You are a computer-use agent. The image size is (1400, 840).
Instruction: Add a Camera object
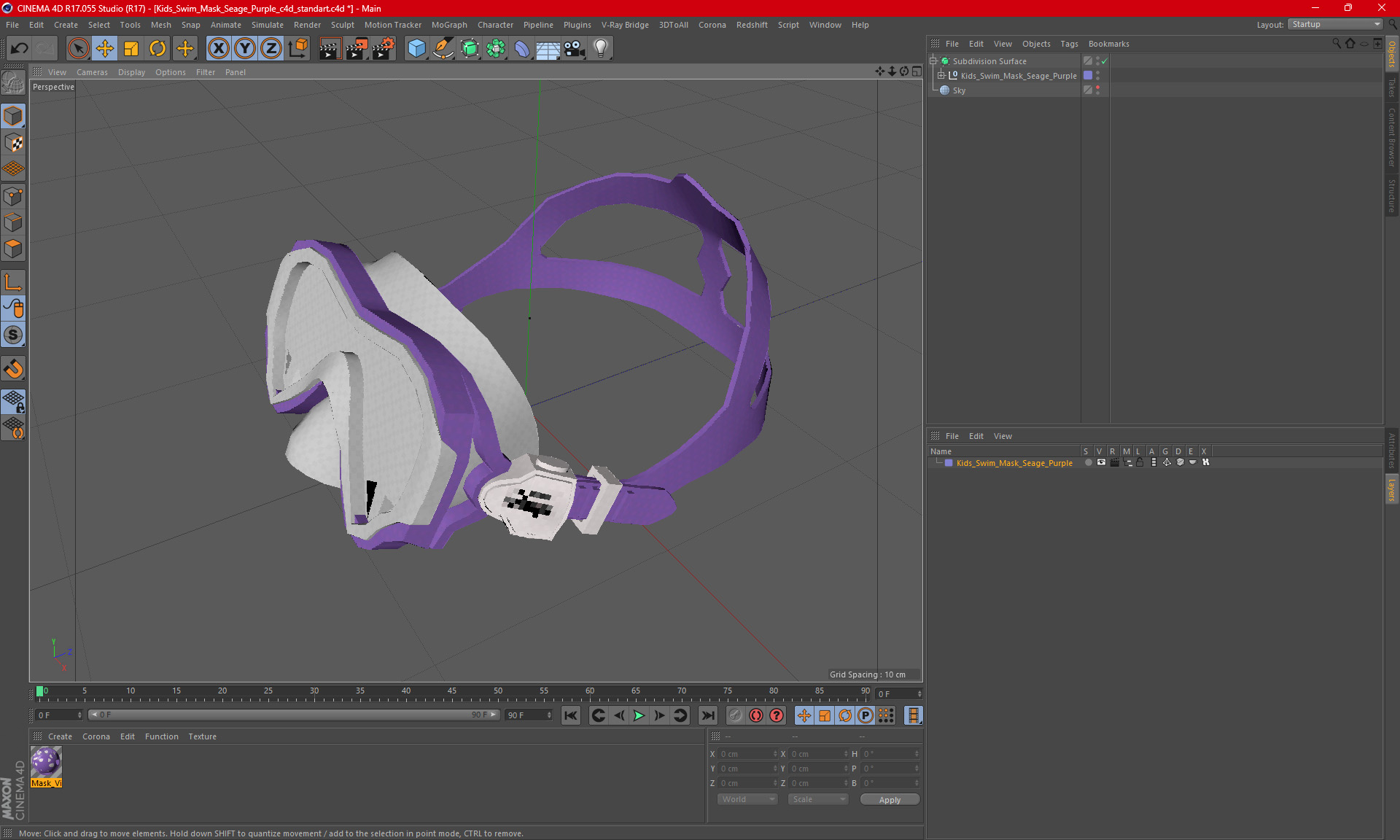click(575, 48)
